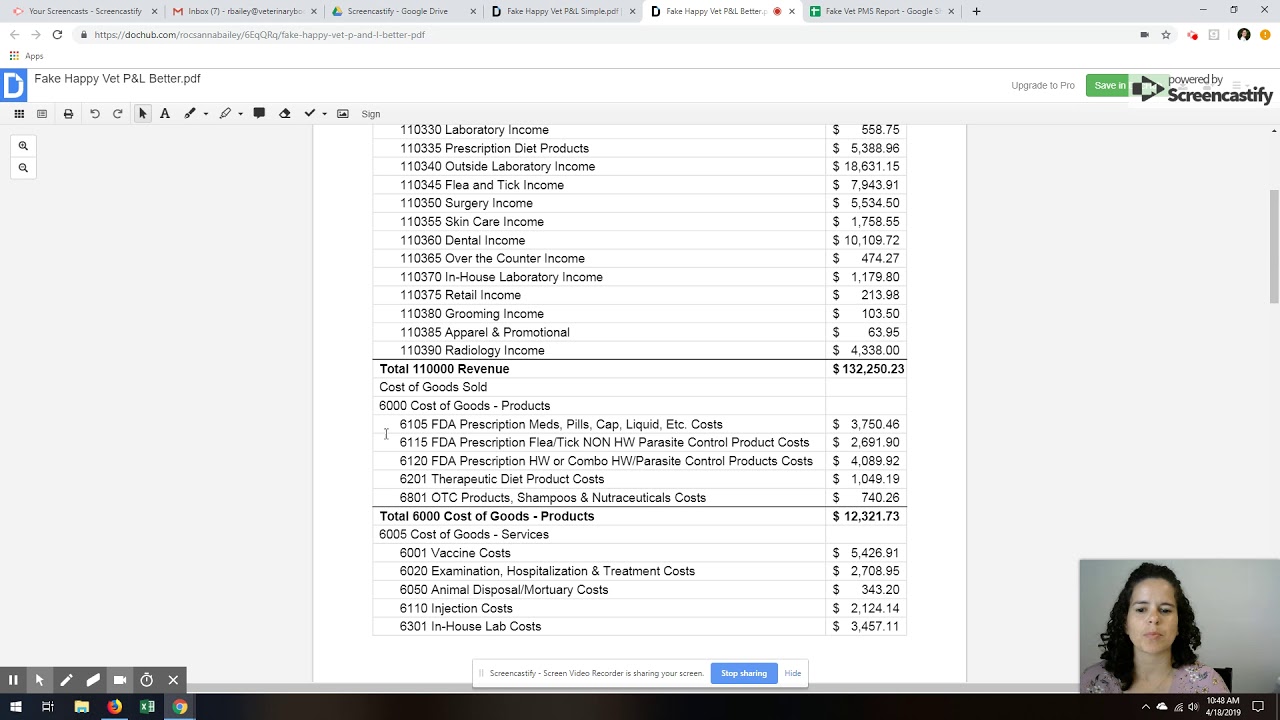The width and height of the screenshot is (1280, 720).
Task: Redo the last action
Action: (117, 114)
